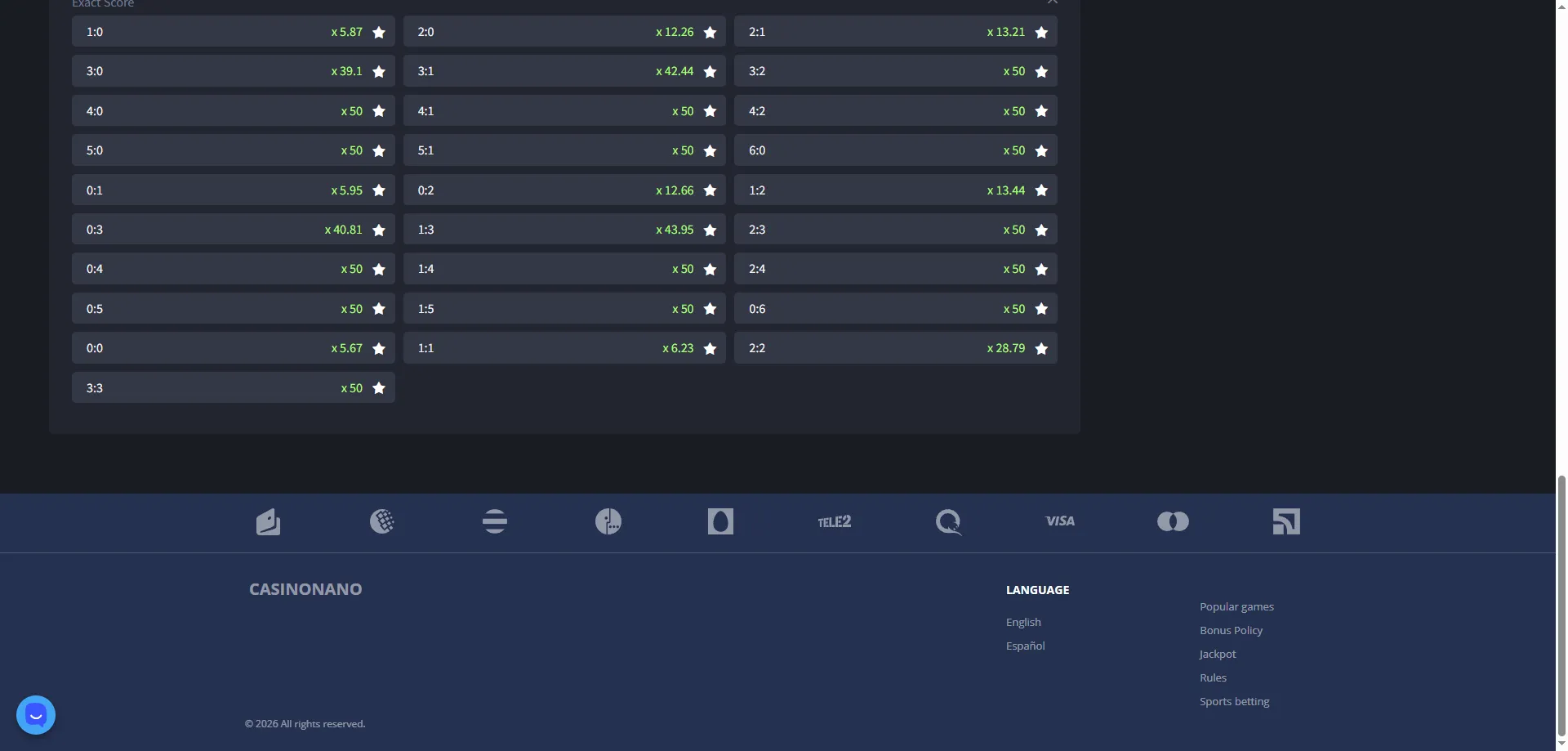1568x751 pixels.
Task: Switch language to English
Action: [1023, 622]
